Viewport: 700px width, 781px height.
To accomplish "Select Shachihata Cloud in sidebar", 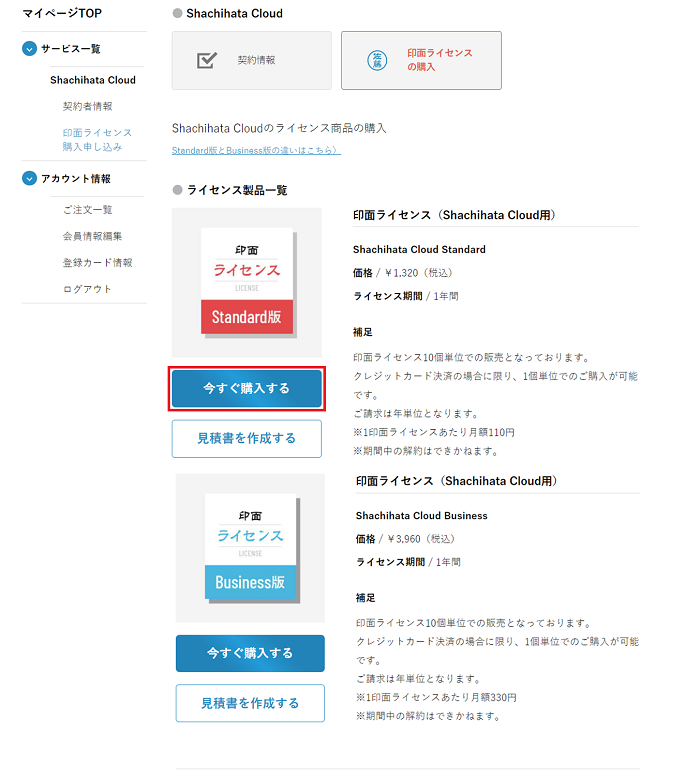I will pyautogui.click(x=93, y=80).
